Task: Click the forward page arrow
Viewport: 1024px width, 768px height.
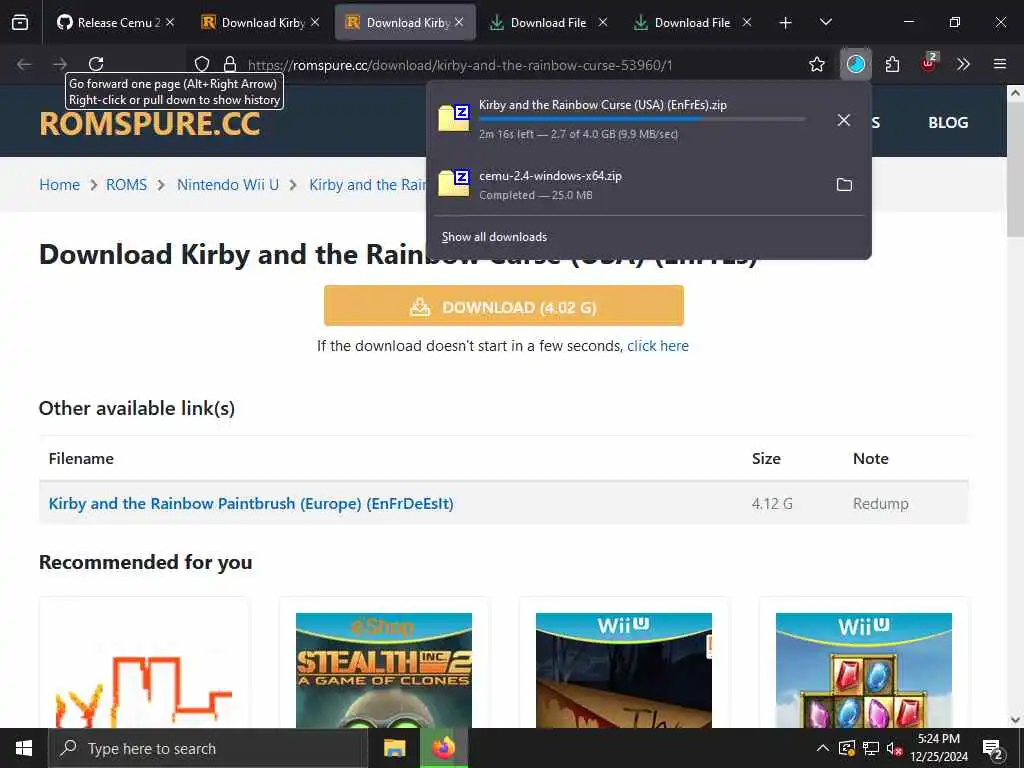Action: click(59, 64)
